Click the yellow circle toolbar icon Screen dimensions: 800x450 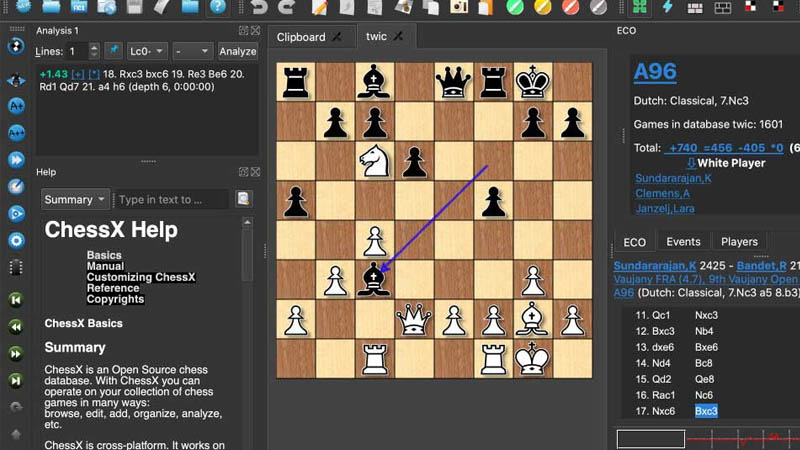(x=542, y=7)
